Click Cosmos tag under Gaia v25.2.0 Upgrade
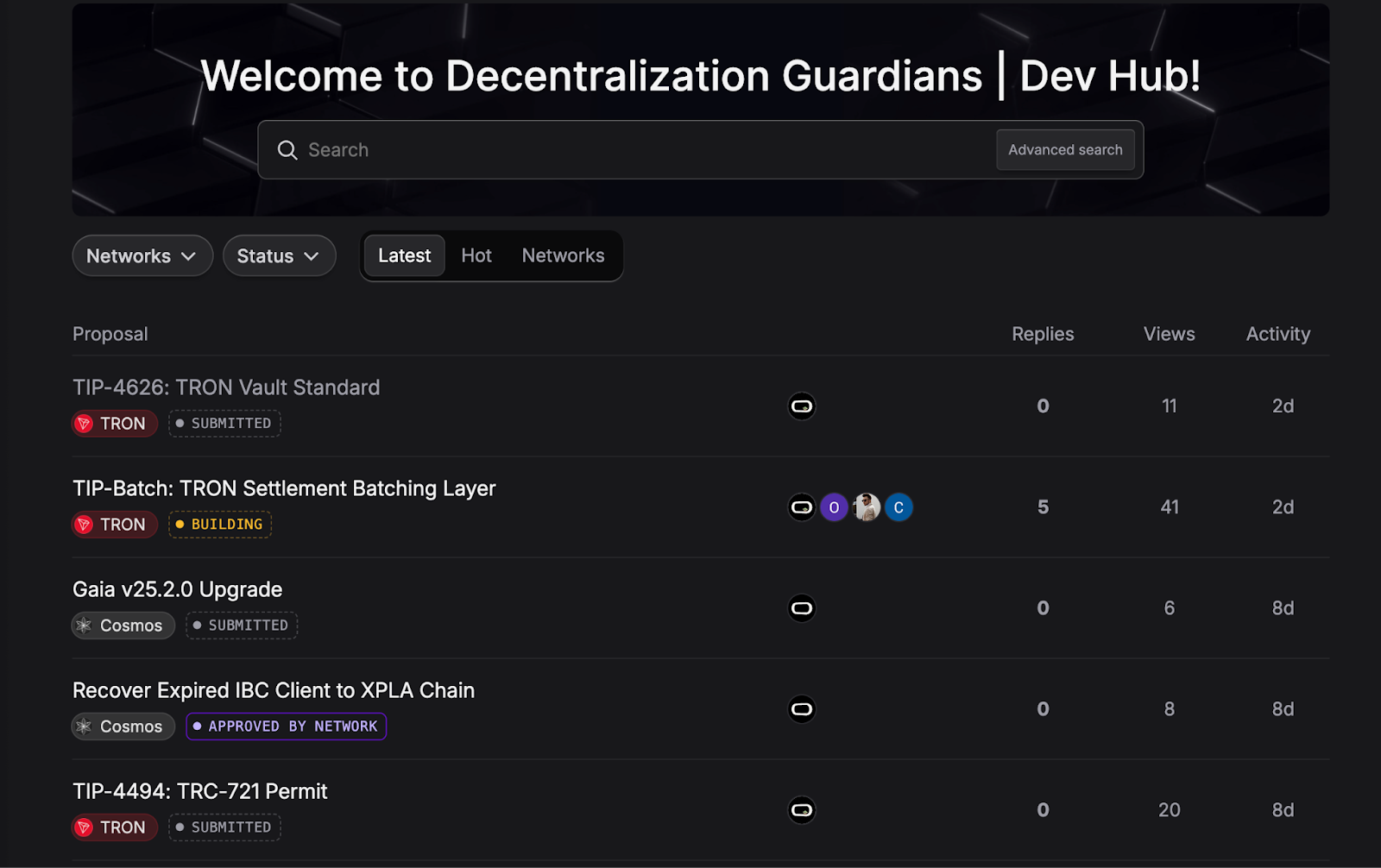The height and width of the screenshot is (868, 1381). tap(123, 626)
